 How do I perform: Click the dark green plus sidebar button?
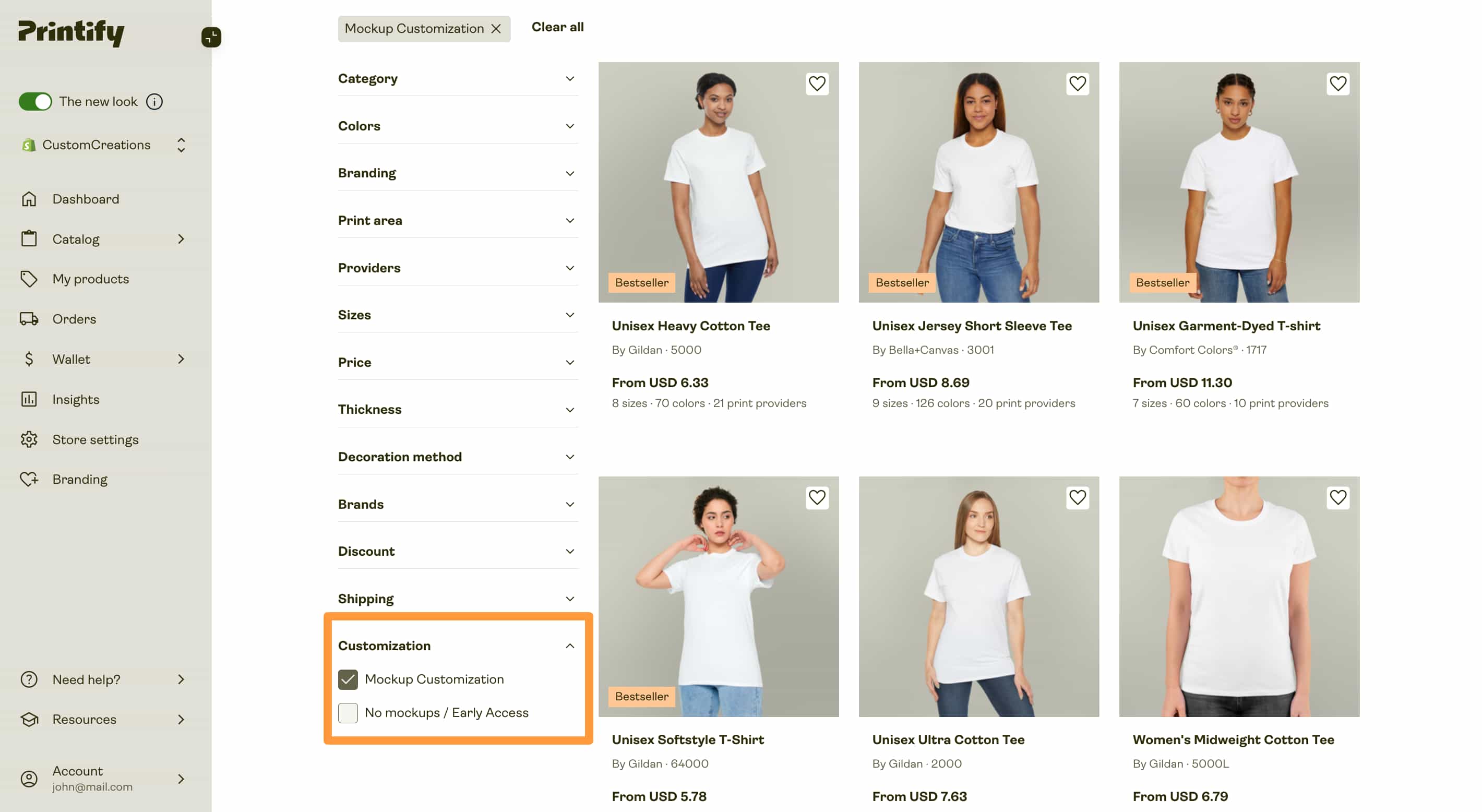pos(211,37)
